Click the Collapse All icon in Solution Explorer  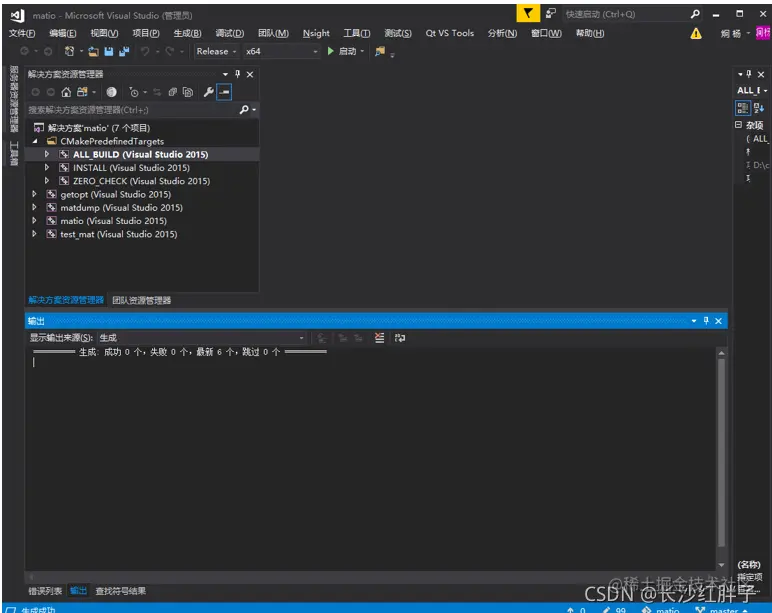pyautogui.click(x=172, y=92)
